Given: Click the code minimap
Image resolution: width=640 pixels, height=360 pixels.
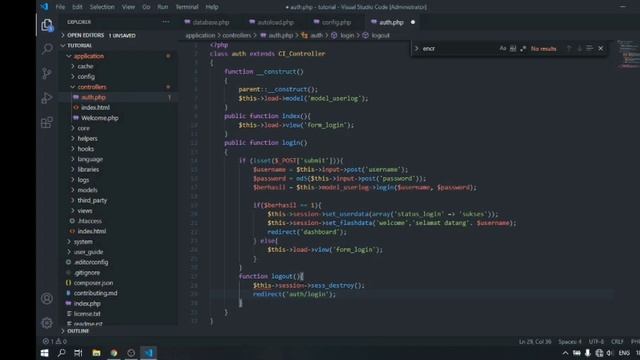Looking at the screenshot, I should click(x=628, y=54).
